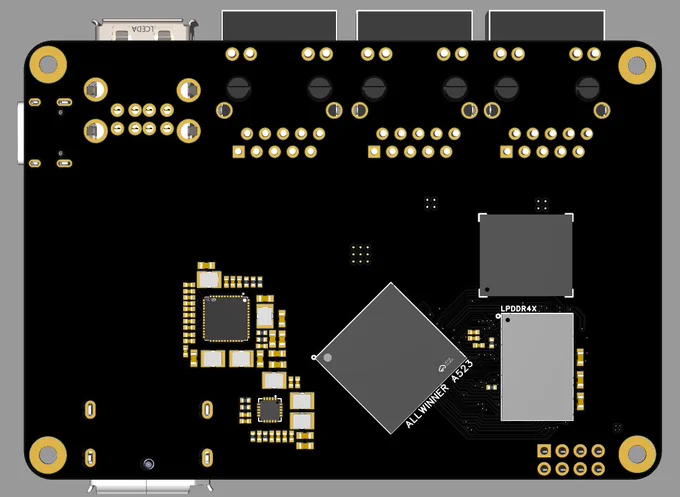
Task: Select the square pad under the middle Ethernet port
Action: [374, 152]
